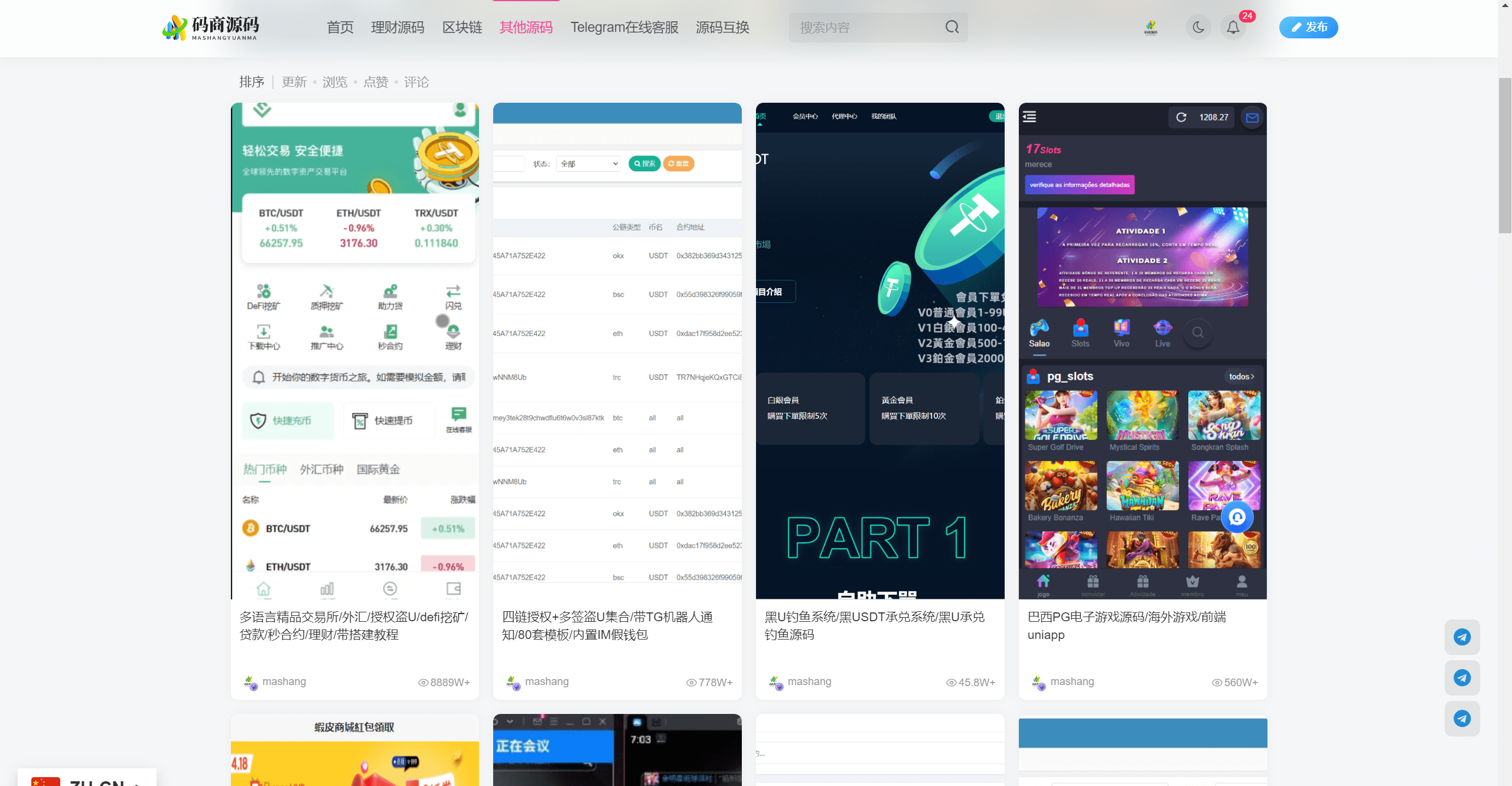Open 区块链 menu item
The width and height of the screenshot is (1512, 786).
(462, 27)
